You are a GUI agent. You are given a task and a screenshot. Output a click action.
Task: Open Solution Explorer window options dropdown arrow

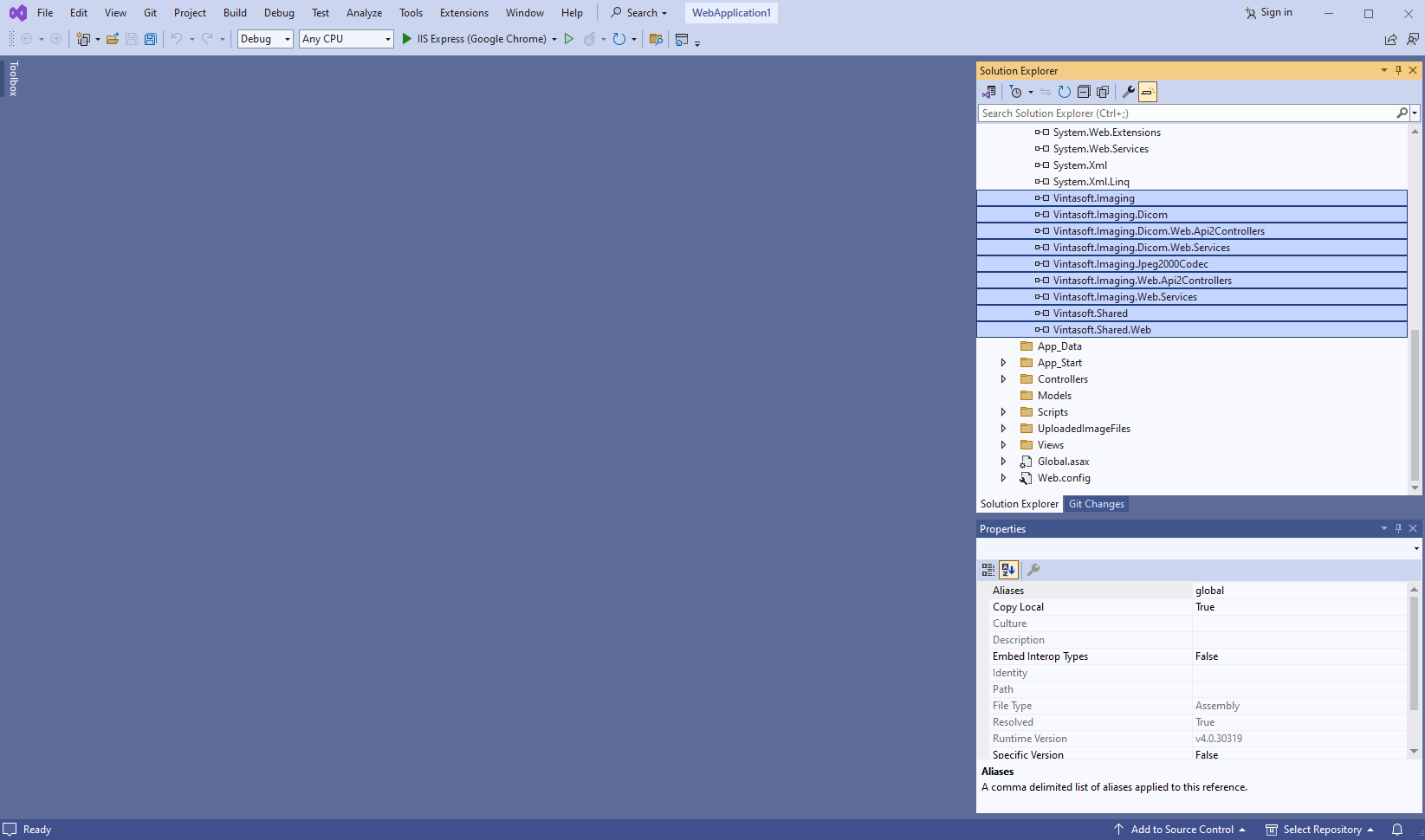click(1383, 70)
